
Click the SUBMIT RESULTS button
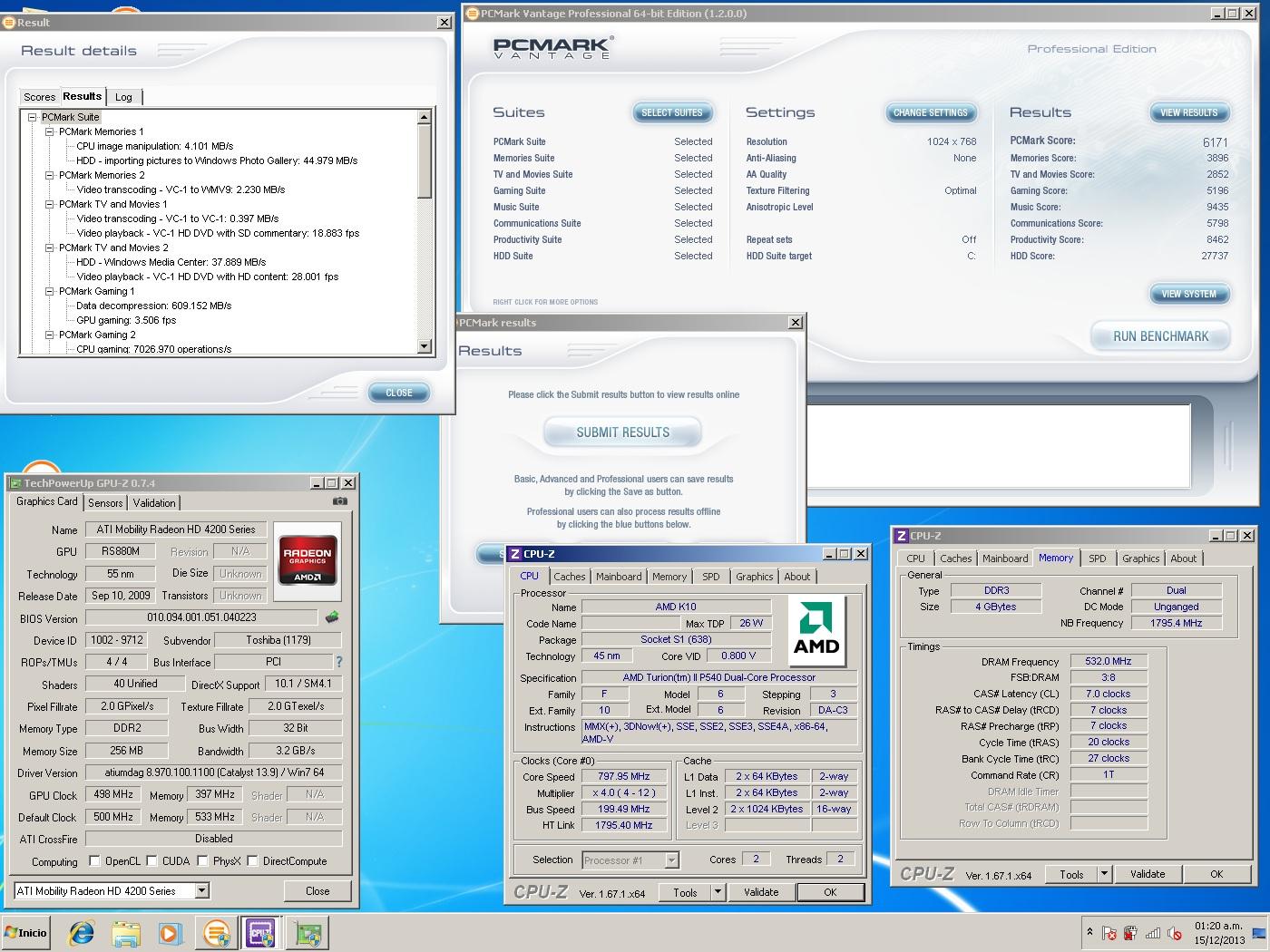coord(623,432)
